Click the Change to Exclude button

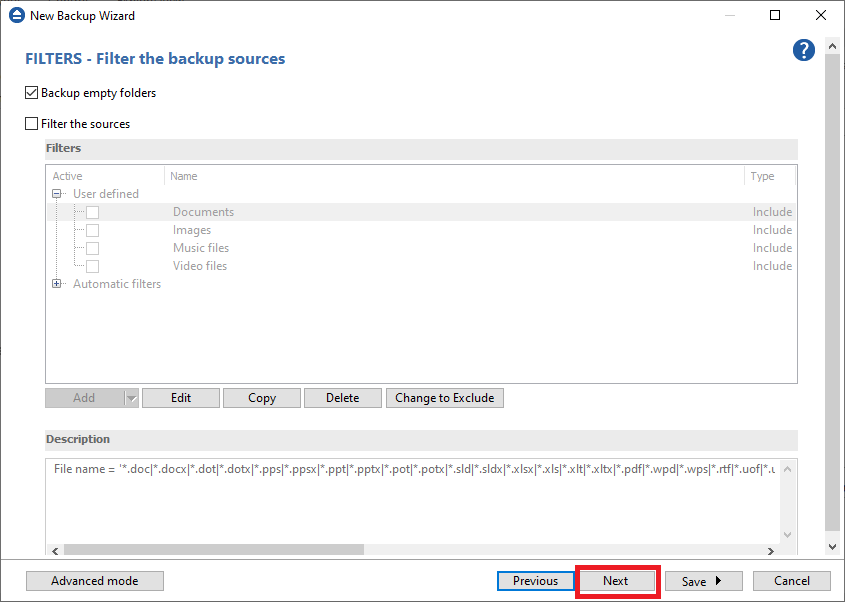[x=444, y=398]
